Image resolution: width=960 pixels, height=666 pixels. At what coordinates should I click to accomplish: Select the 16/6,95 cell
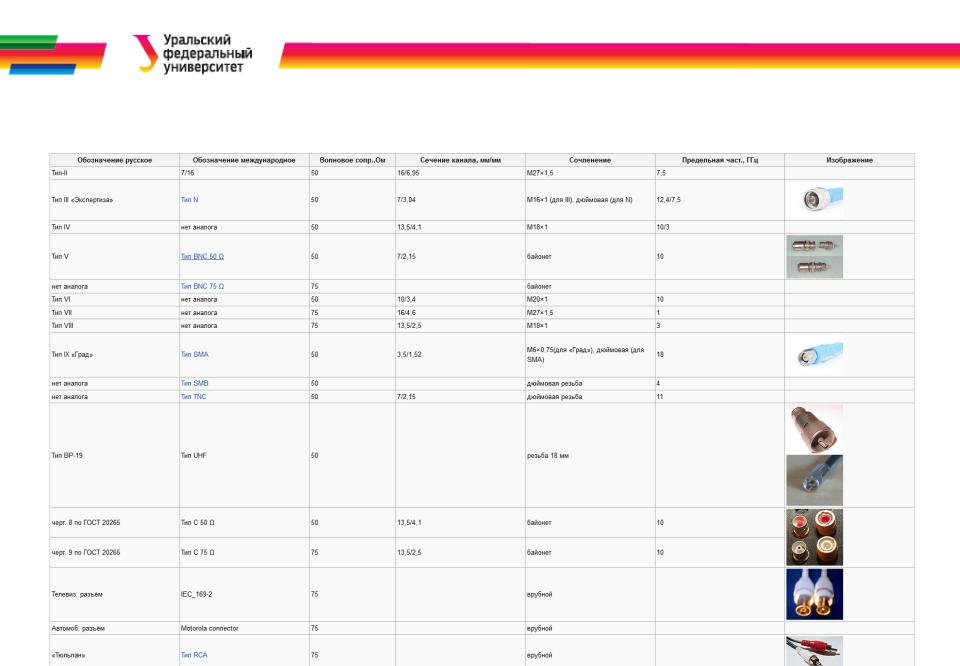click(x=460, y=173)
